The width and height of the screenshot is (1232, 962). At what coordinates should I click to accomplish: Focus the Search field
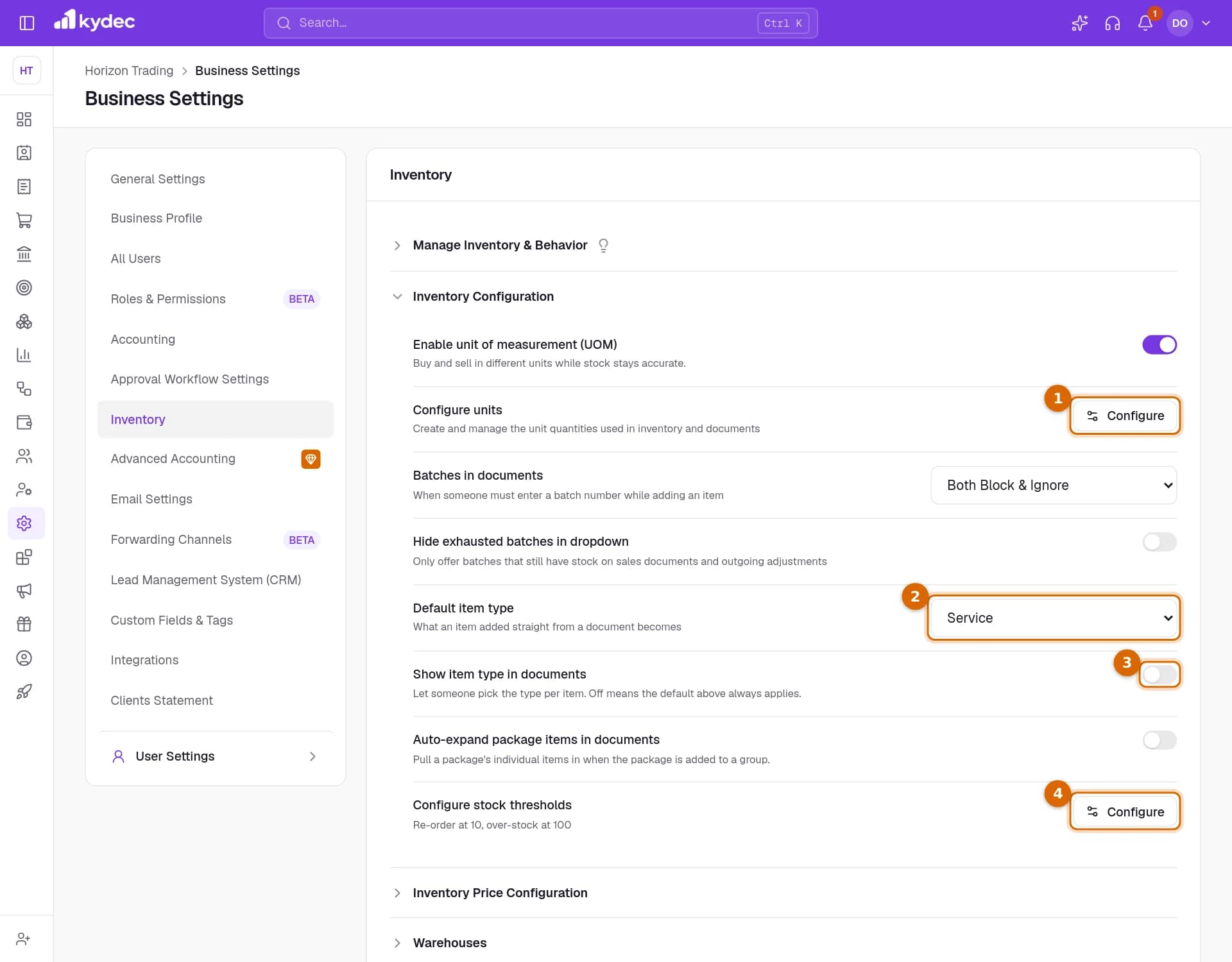pos(540,23)
